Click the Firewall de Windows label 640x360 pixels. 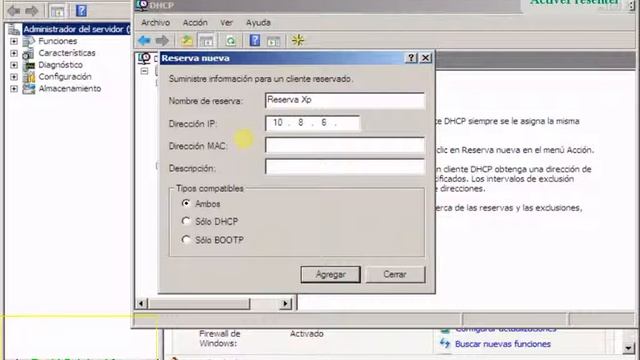pyautogui.click(x=220, y=339)
